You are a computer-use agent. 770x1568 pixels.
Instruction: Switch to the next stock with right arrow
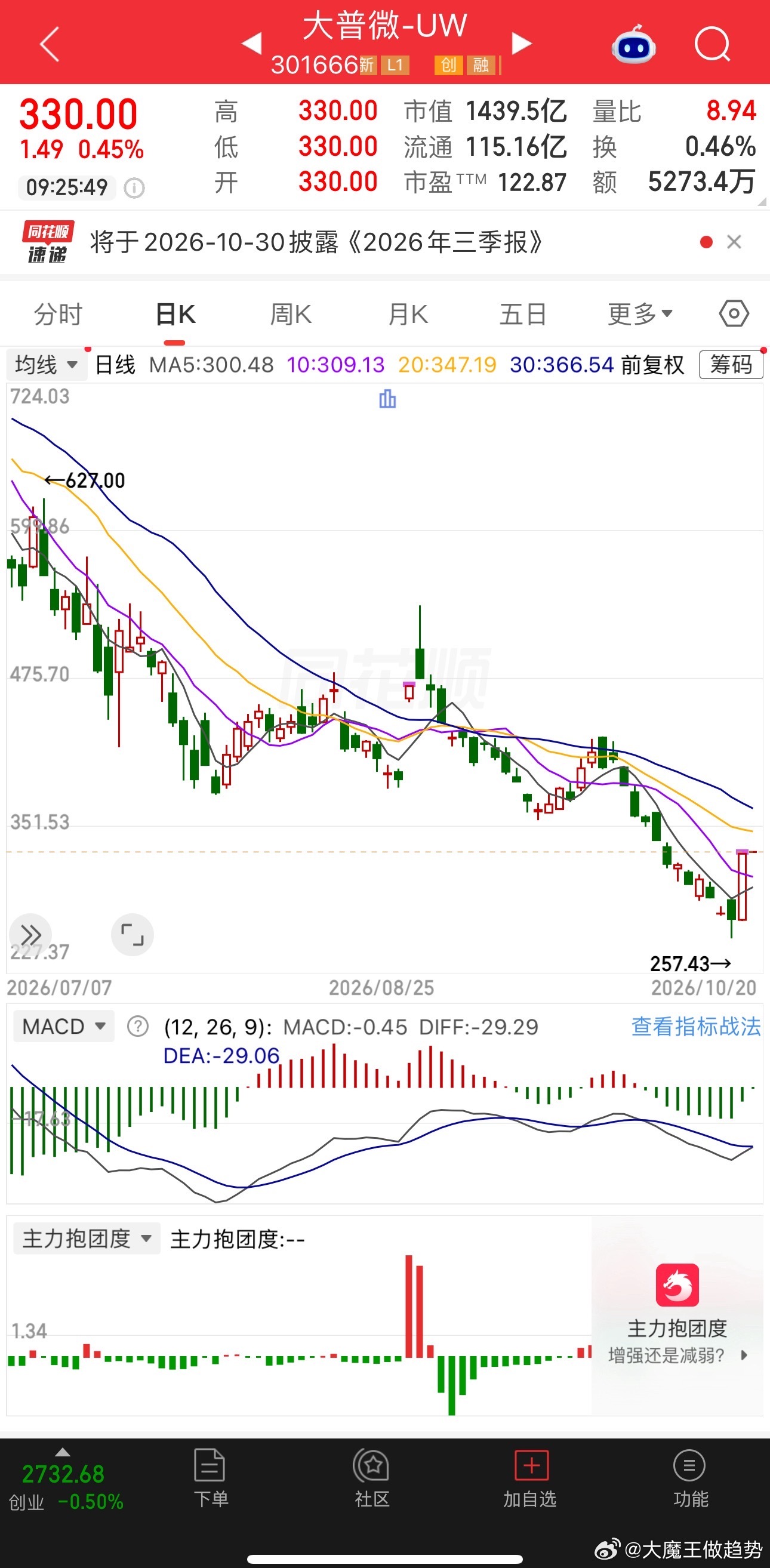coord(521,43)
